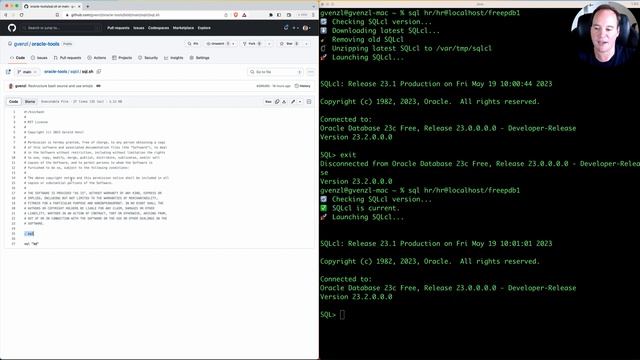Open the main branch selector dropdown
The height and width of the screenshot is (360, 640).
pyautogui.click(x=27, y=72)
